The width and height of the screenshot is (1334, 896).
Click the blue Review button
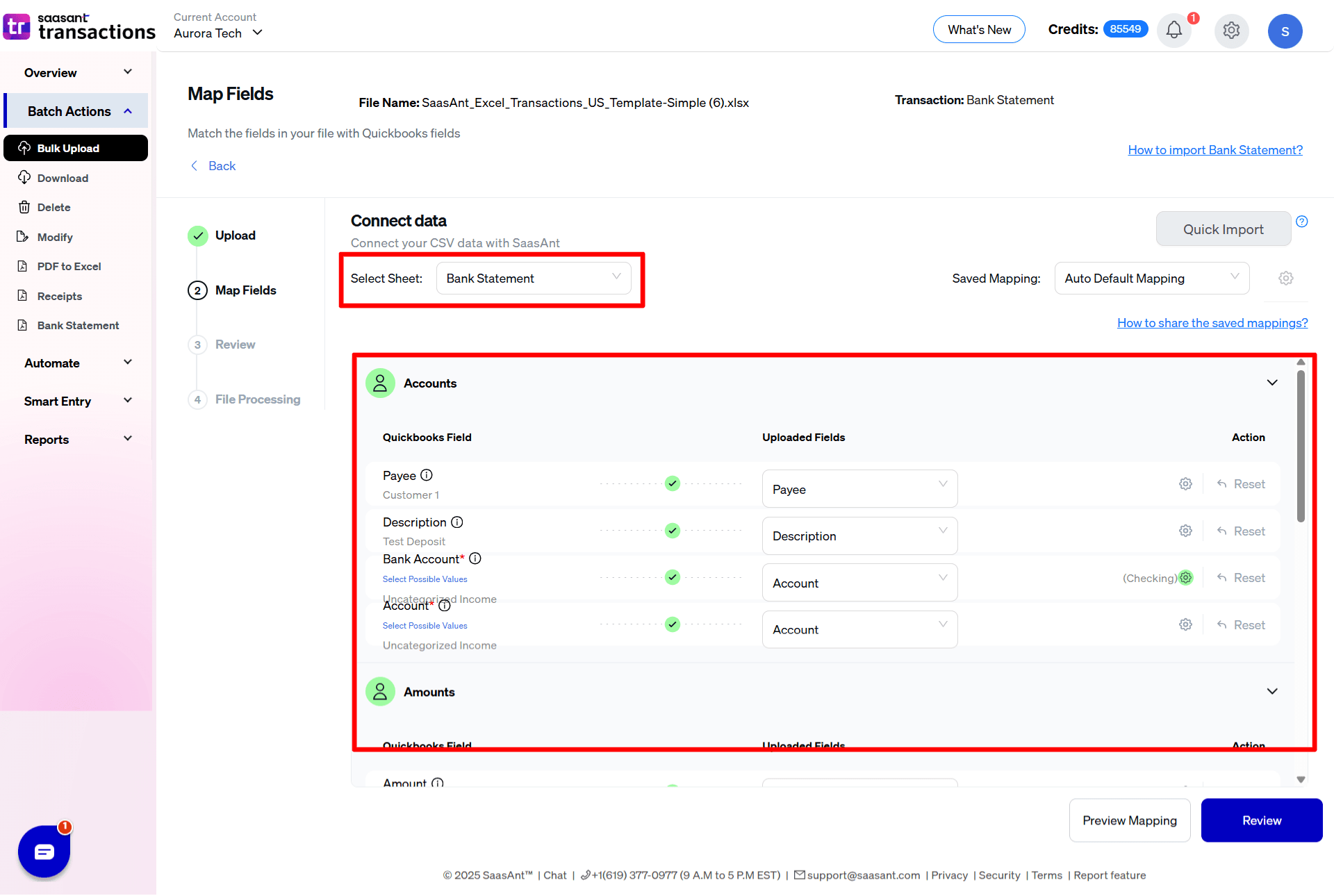(1262, 820)
